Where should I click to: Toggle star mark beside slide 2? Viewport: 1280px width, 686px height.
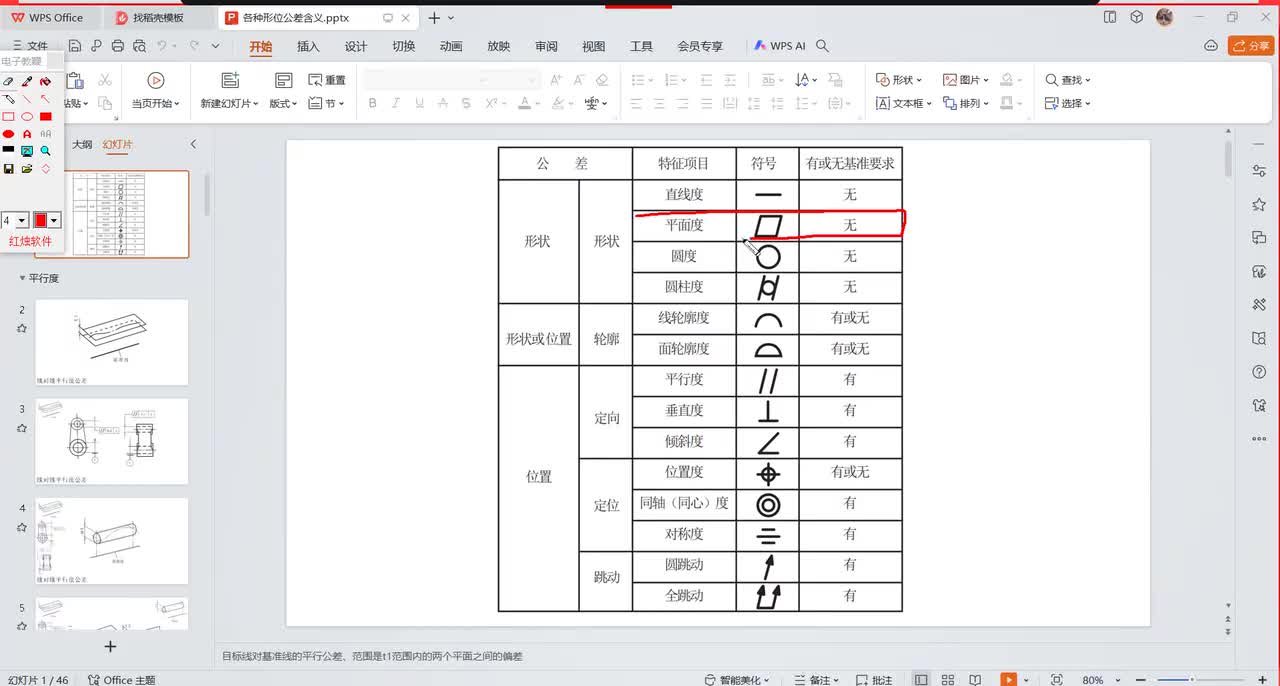22,328
